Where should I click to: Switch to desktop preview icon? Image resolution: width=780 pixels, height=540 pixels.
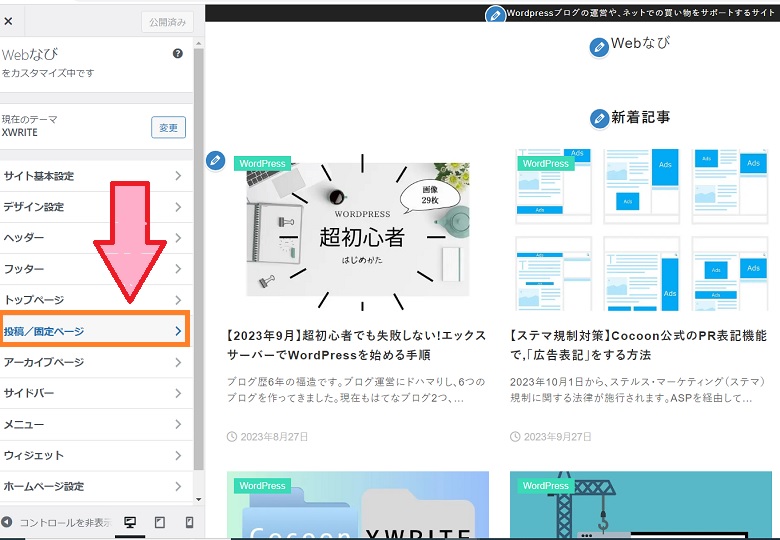tap(130, 522)
